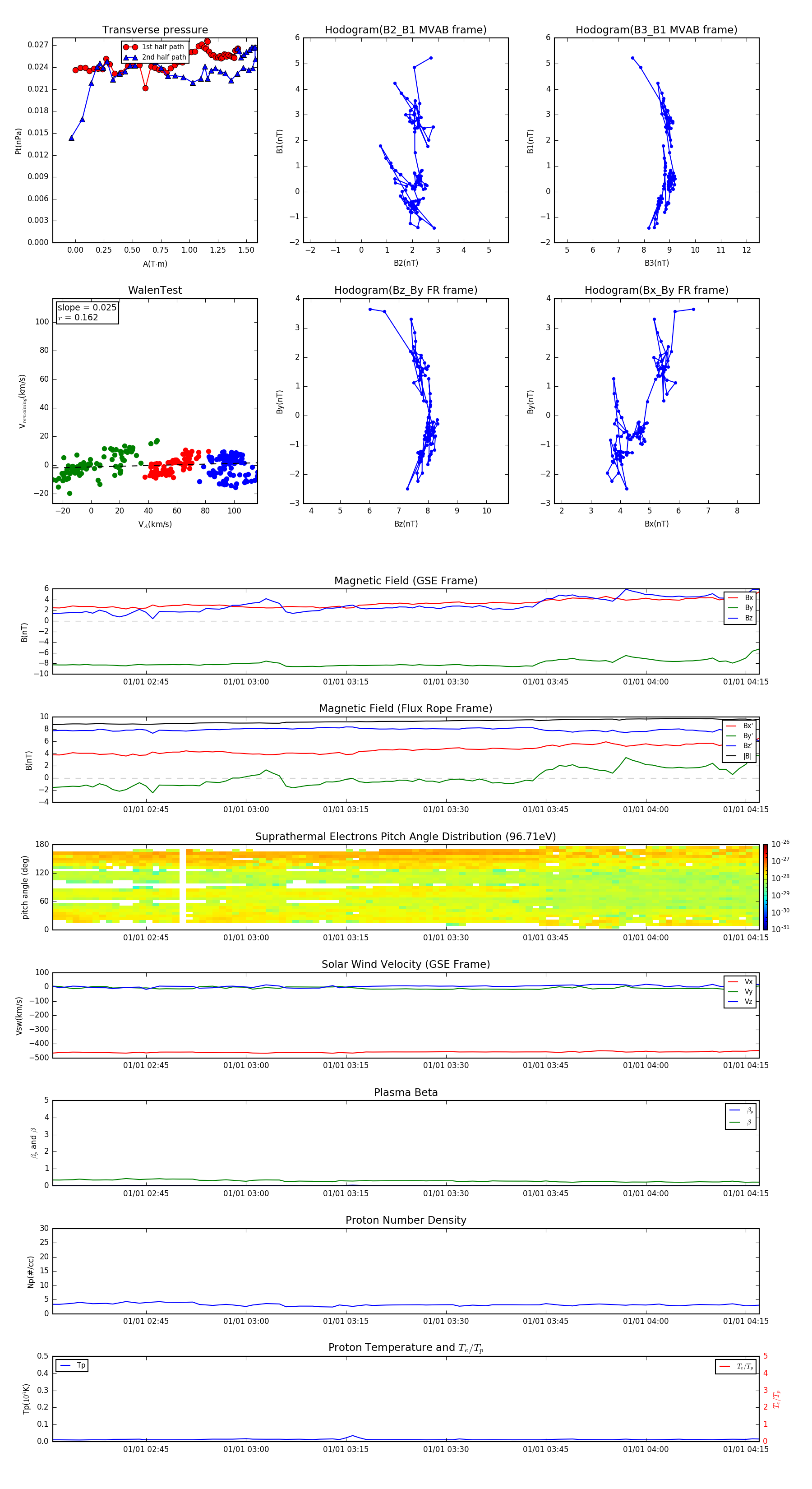This screenshot has width=812, height=1489.
Task: Click '01/01 03:45' under Proton Number Density plot
Action: (x=545, y=1321)
